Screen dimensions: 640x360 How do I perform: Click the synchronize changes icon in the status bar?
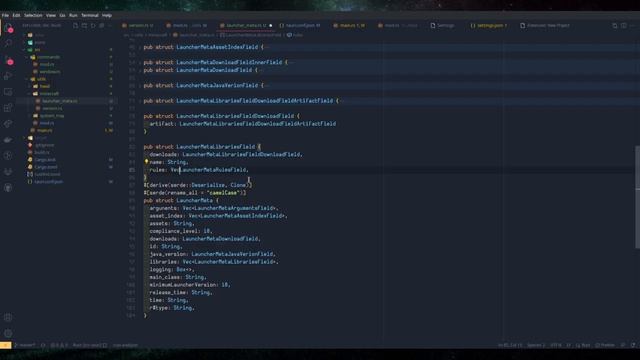coord(43,345)
